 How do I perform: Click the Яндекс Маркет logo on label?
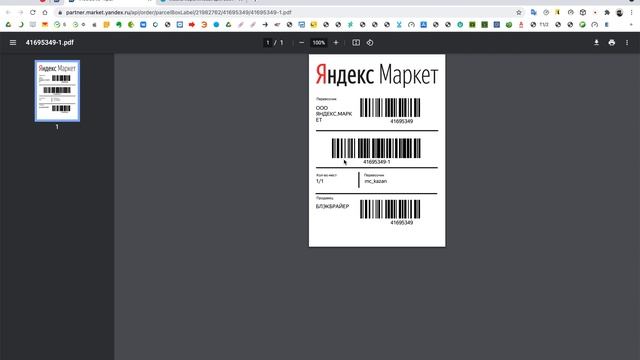coord(377,75)
